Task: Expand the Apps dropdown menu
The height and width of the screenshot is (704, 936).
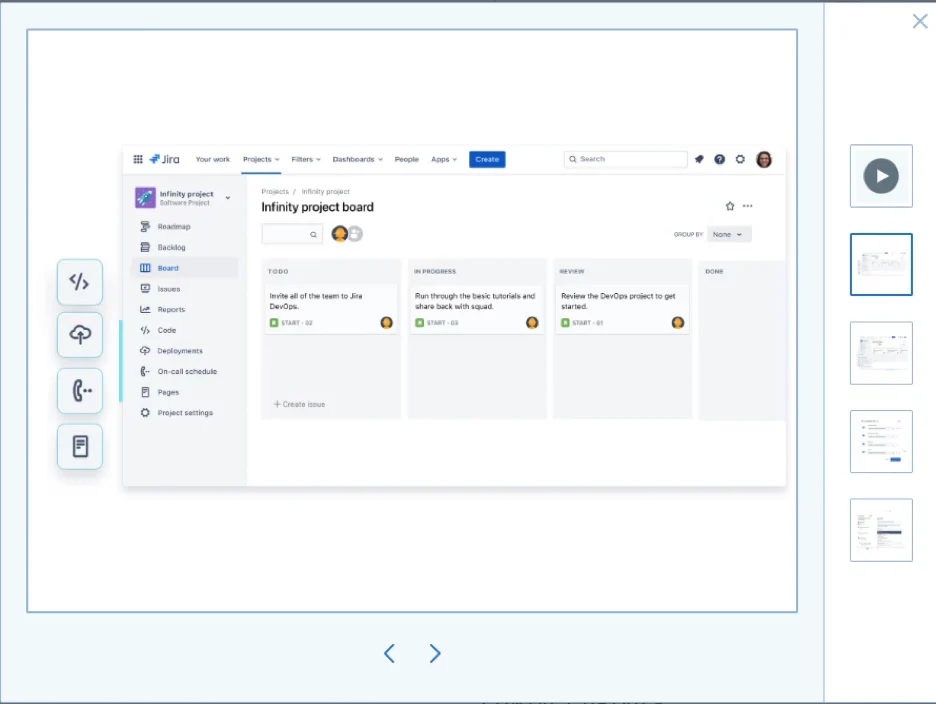Action: click(x=444, y=159)
